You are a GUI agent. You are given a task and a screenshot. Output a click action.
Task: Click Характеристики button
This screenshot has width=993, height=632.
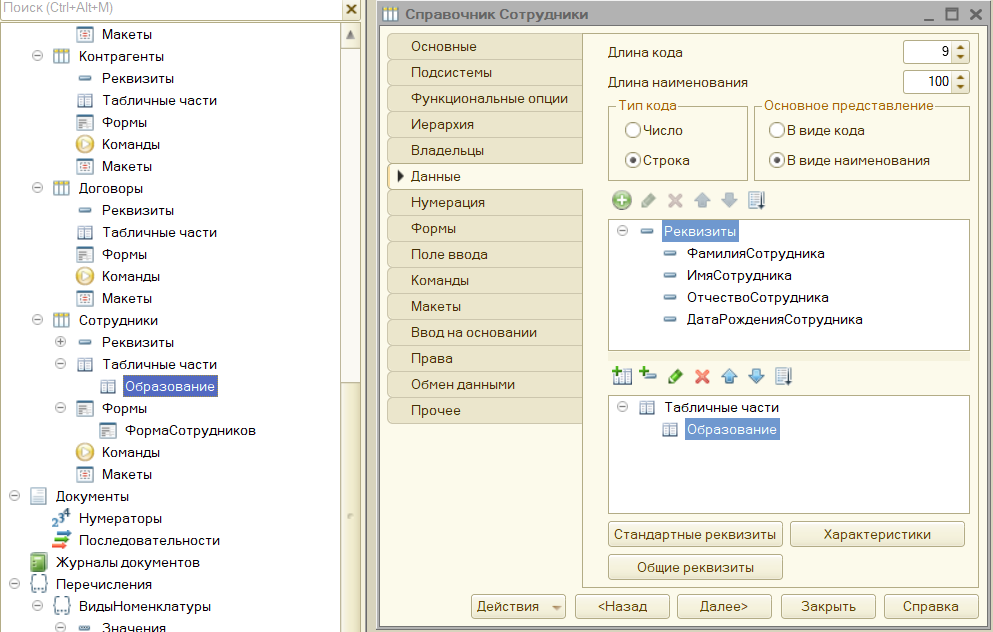[x=877, y=534]
